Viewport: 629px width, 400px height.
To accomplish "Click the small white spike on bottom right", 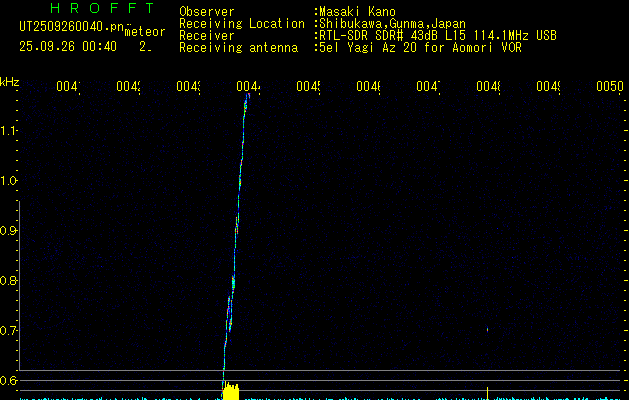I will click(x=487, y=391).
